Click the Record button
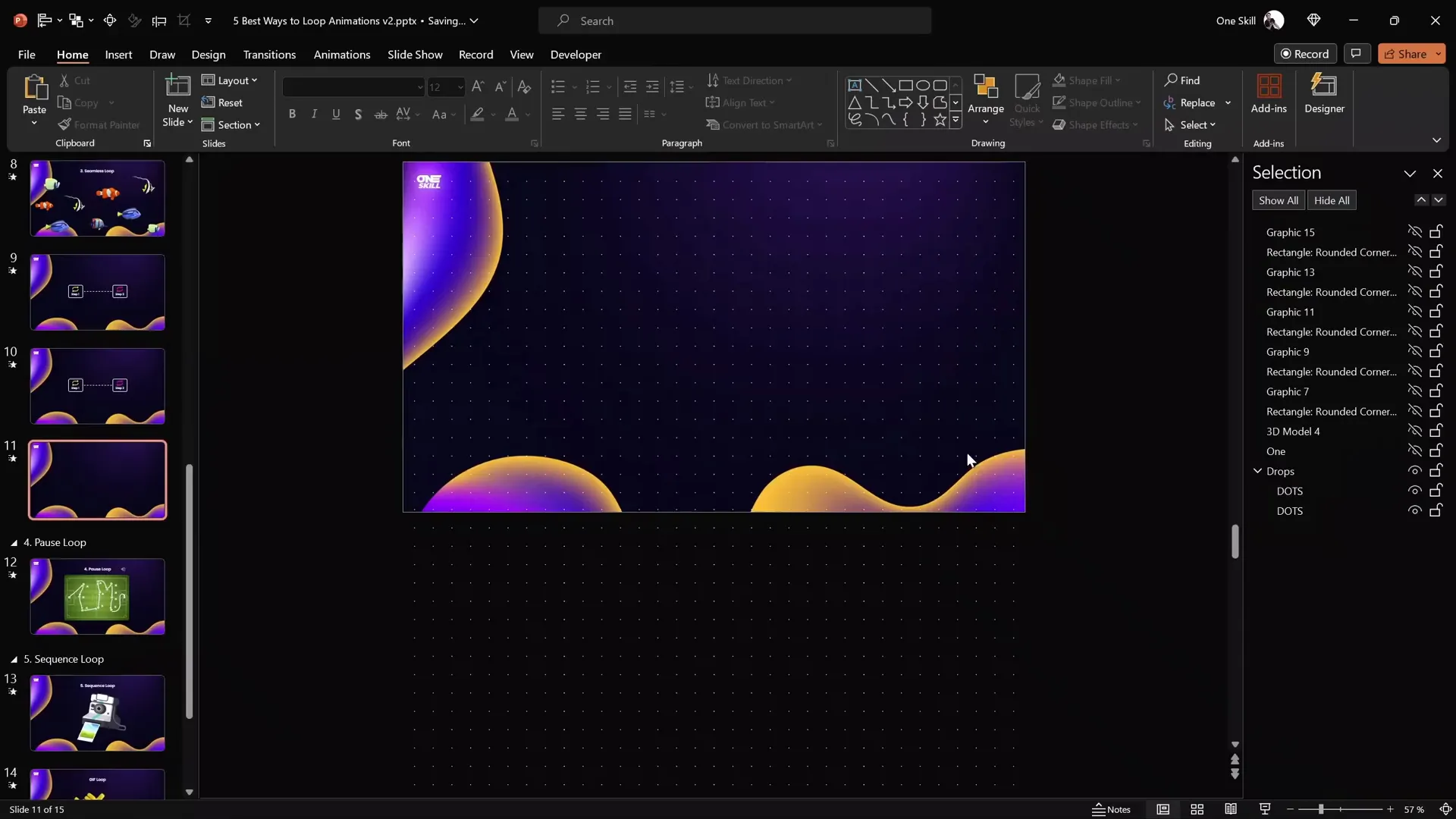Image resolution: width=1456 pixels, height=819 pixels. pos(1304,54)
